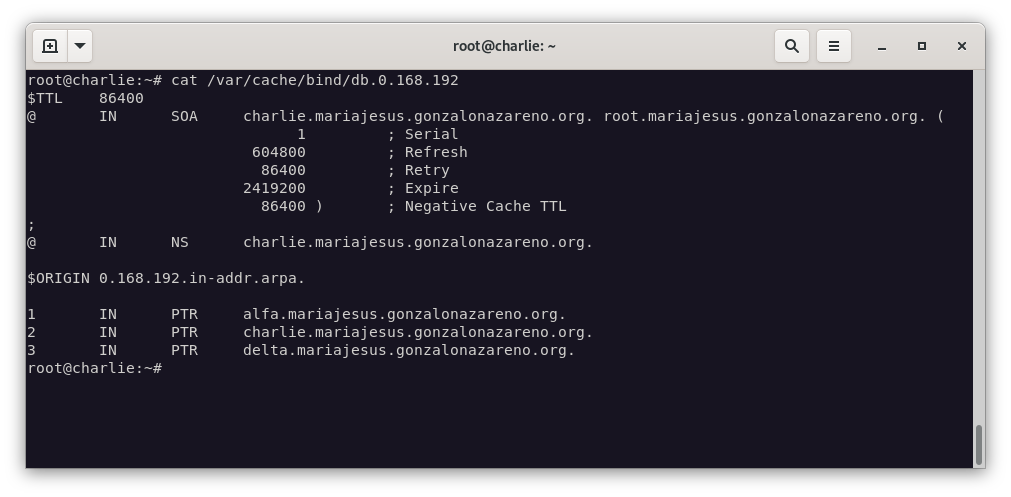
Task: Close the root@charlie terminal window
Action: click(961, 46)
